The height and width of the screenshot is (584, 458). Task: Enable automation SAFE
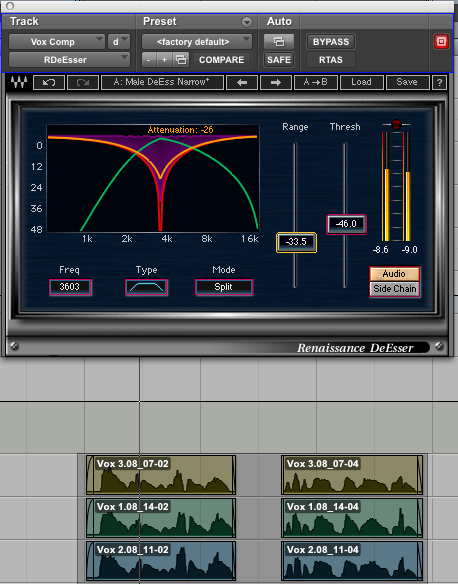279,60
